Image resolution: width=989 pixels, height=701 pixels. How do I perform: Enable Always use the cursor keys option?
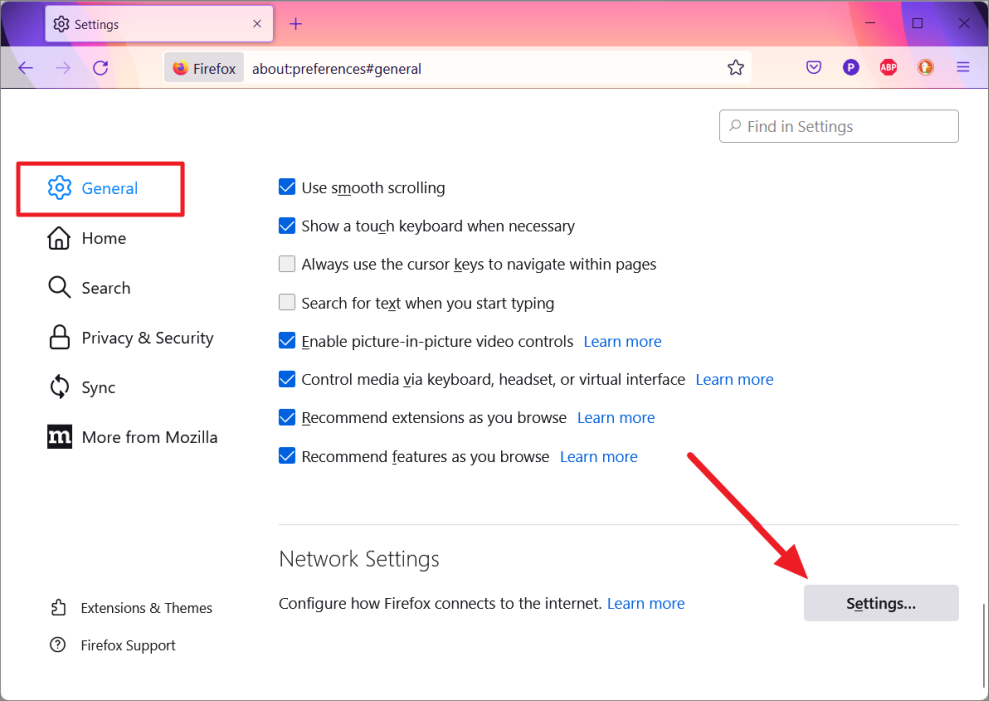click(x=287, y=264)
